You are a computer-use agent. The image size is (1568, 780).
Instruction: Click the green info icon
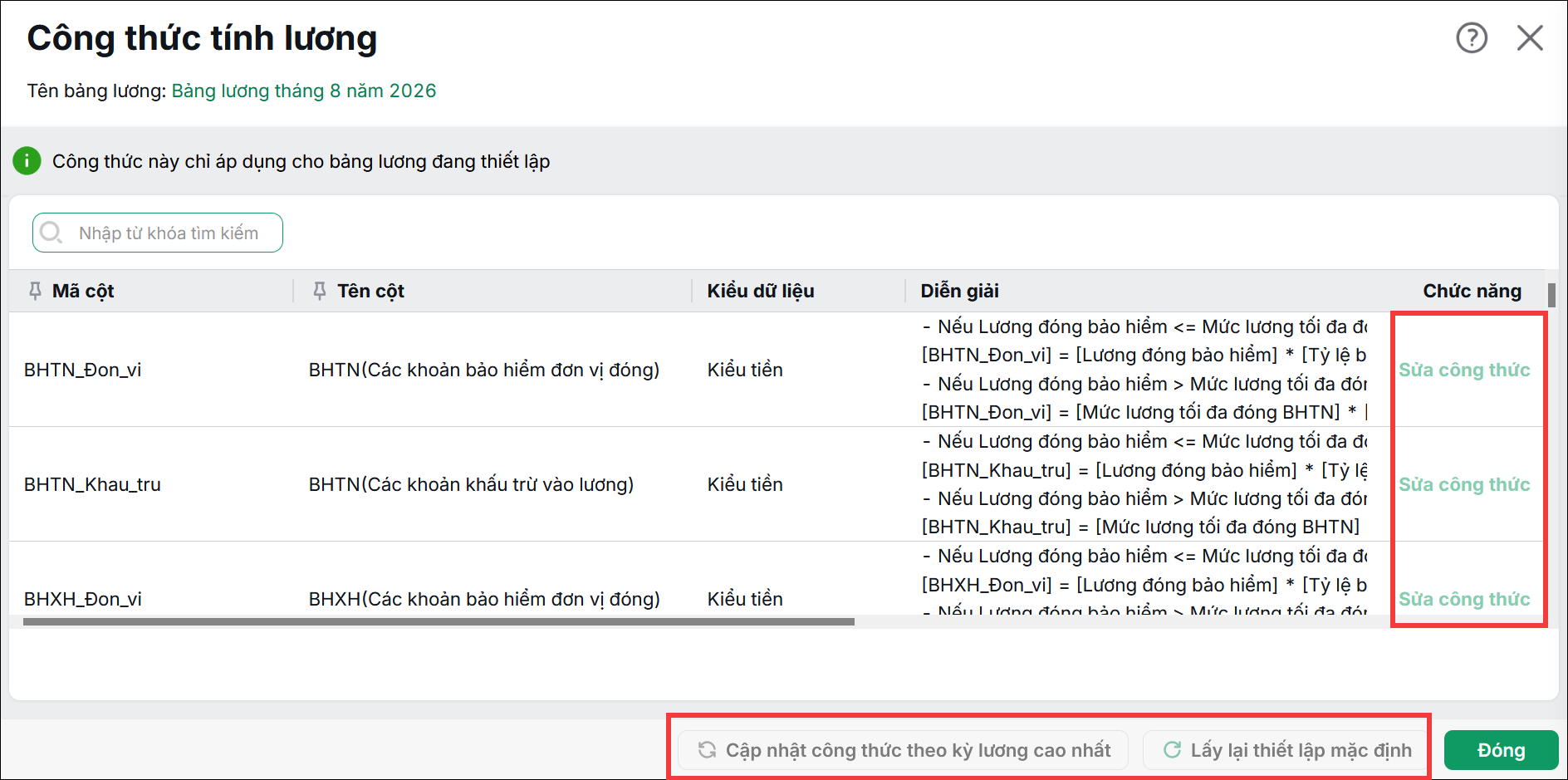(x=27, y=160)
